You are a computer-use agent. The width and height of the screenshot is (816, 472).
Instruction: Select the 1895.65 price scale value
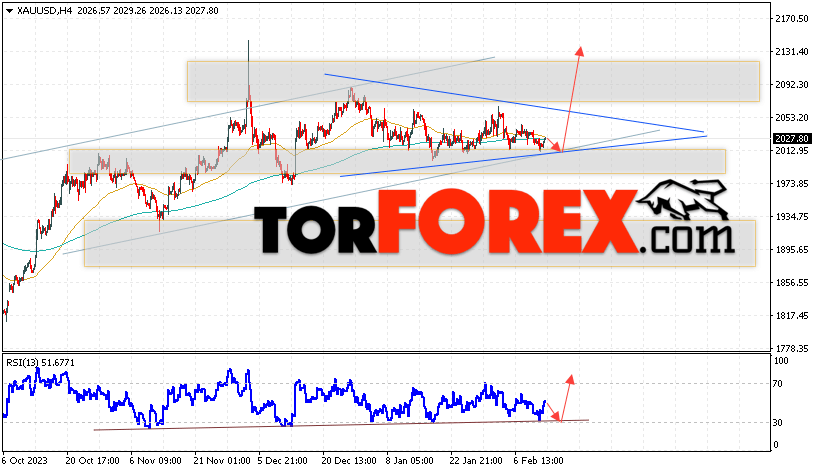792,250
